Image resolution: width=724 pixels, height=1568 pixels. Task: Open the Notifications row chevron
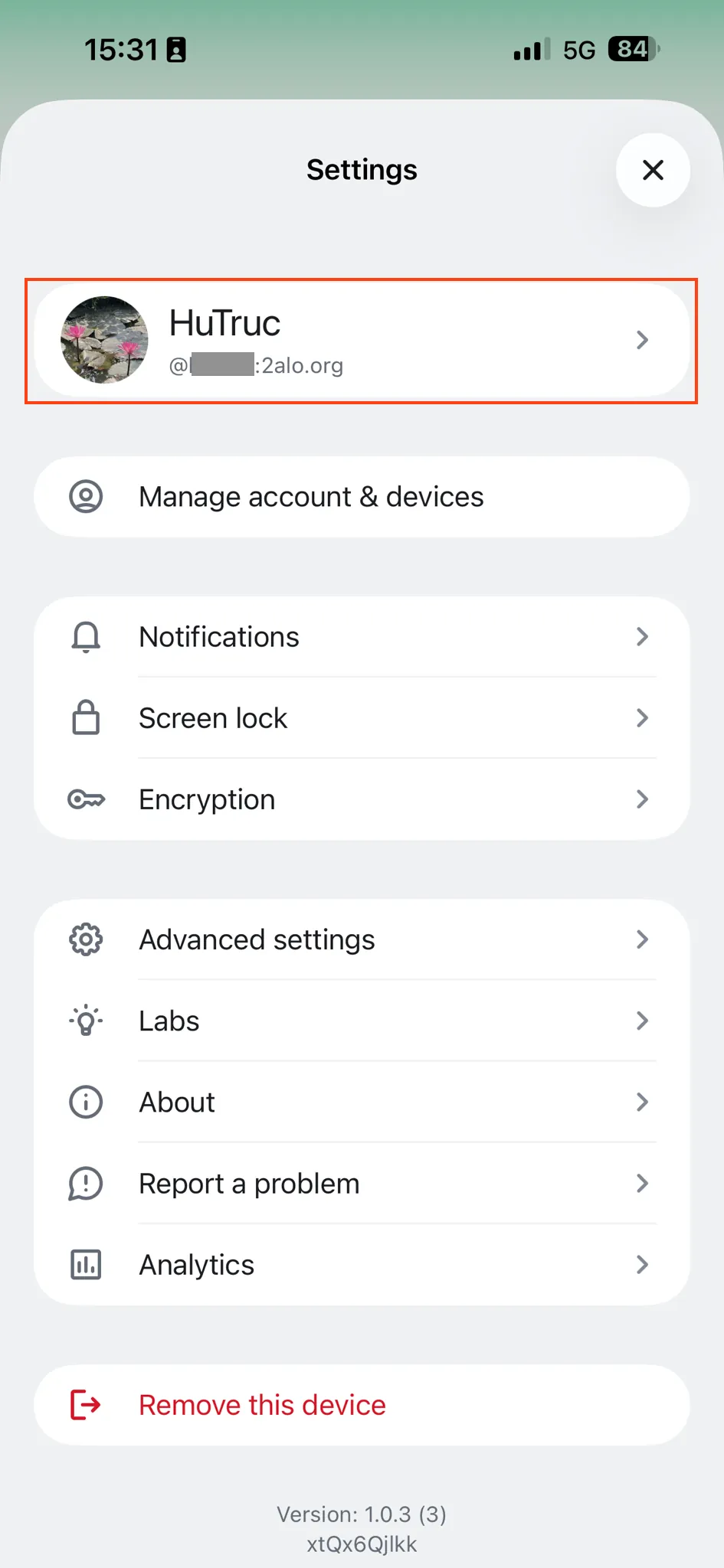pos(642,637)
